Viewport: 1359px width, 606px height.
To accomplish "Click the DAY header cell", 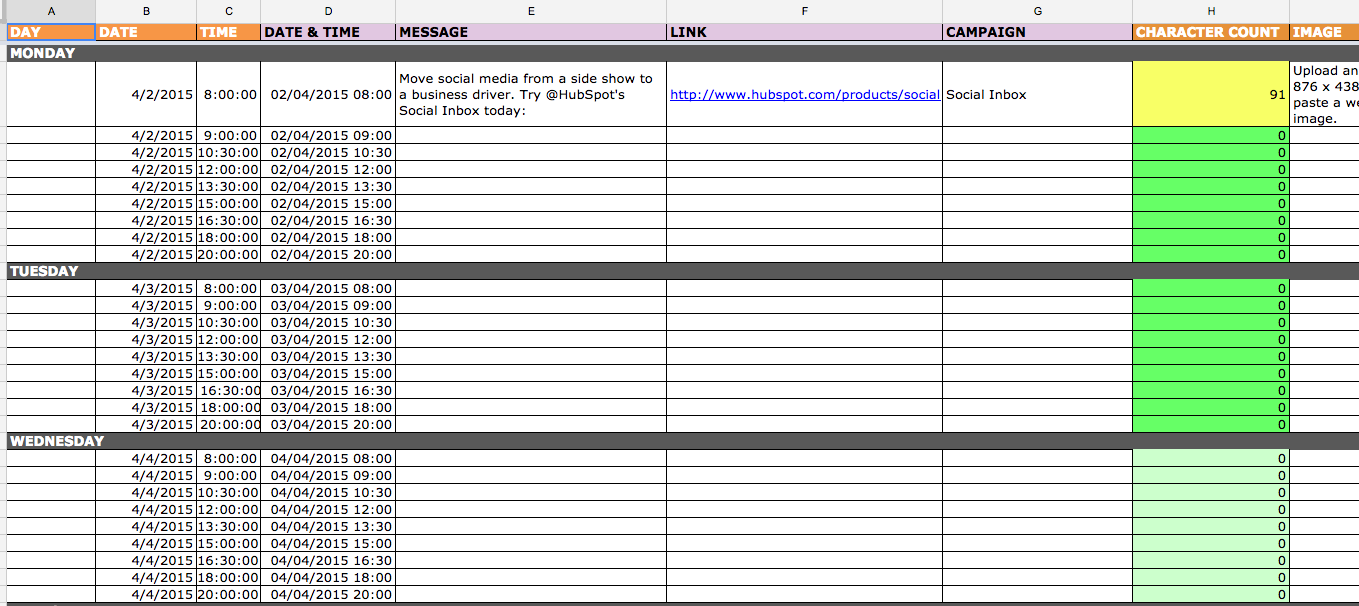I will [x=51, y=32].
